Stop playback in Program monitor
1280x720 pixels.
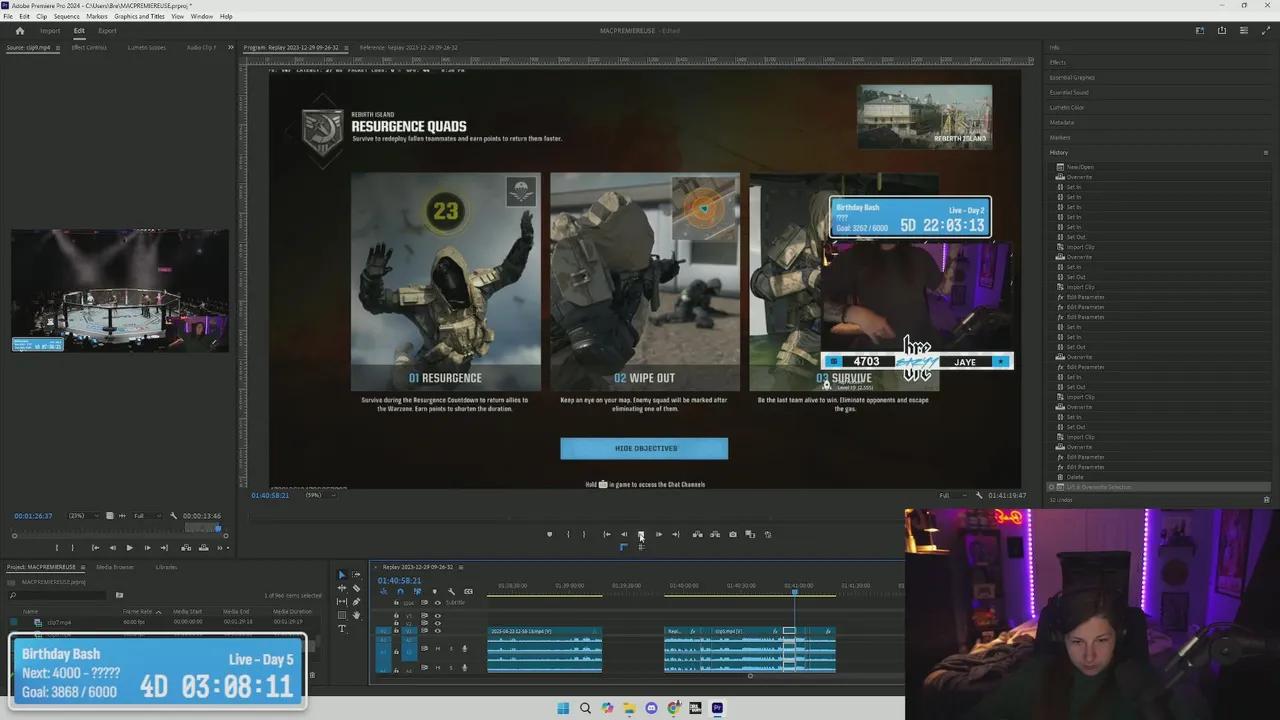[641, 534]
